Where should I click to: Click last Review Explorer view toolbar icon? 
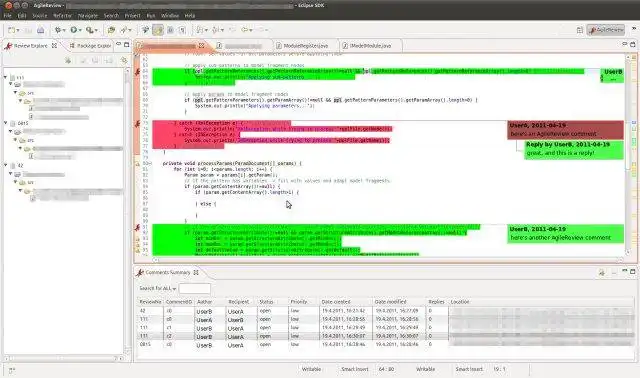124,60
